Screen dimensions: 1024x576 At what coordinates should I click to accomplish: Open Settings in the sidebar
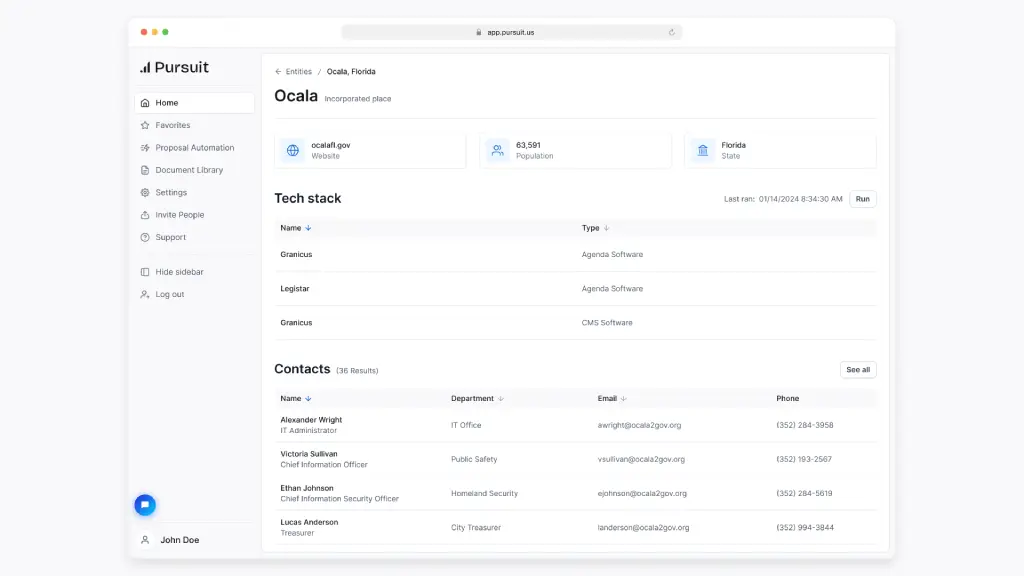[x=195, y=193]
